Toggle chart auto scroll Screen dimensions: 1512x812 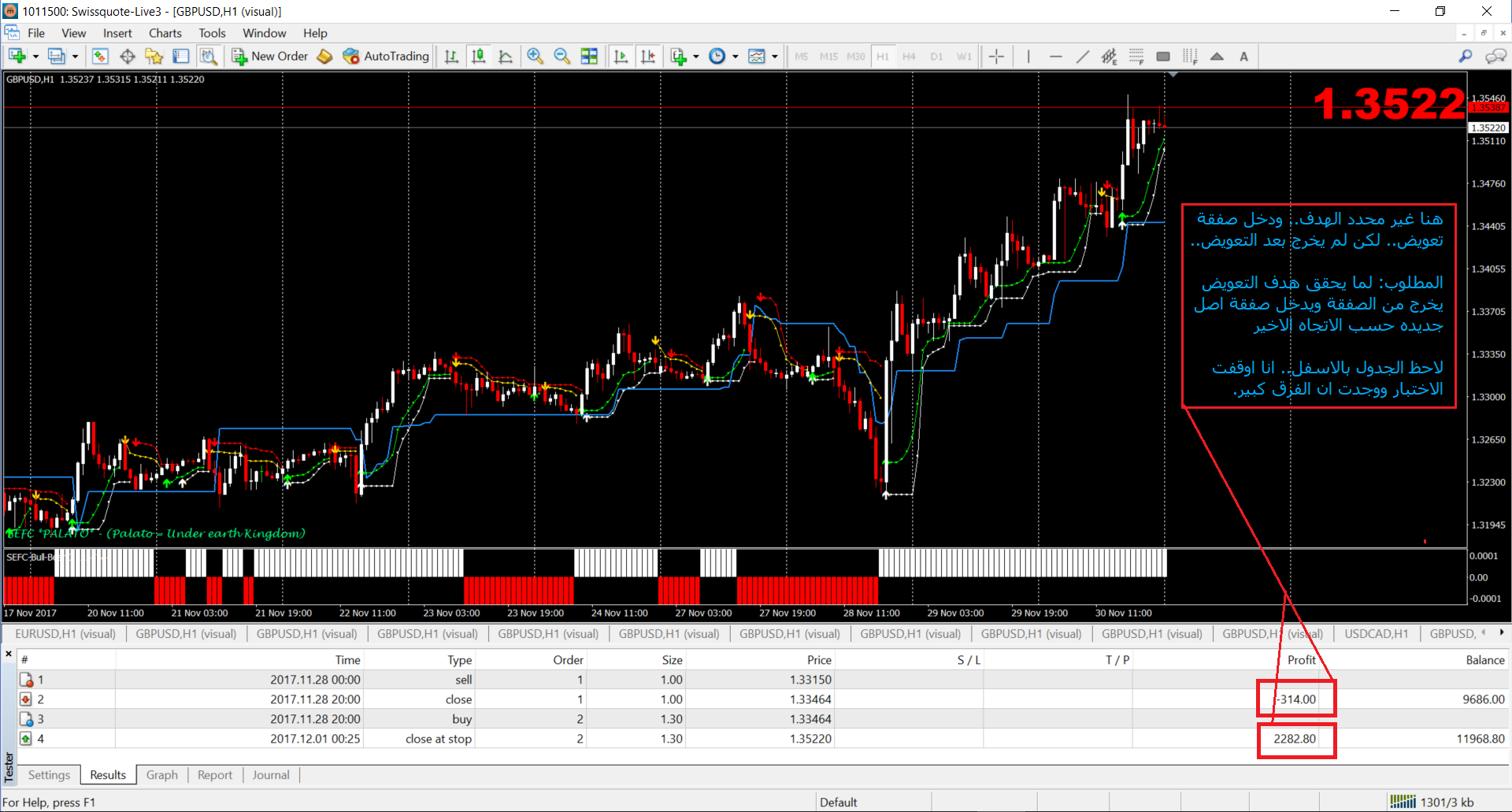click(621, 56)
